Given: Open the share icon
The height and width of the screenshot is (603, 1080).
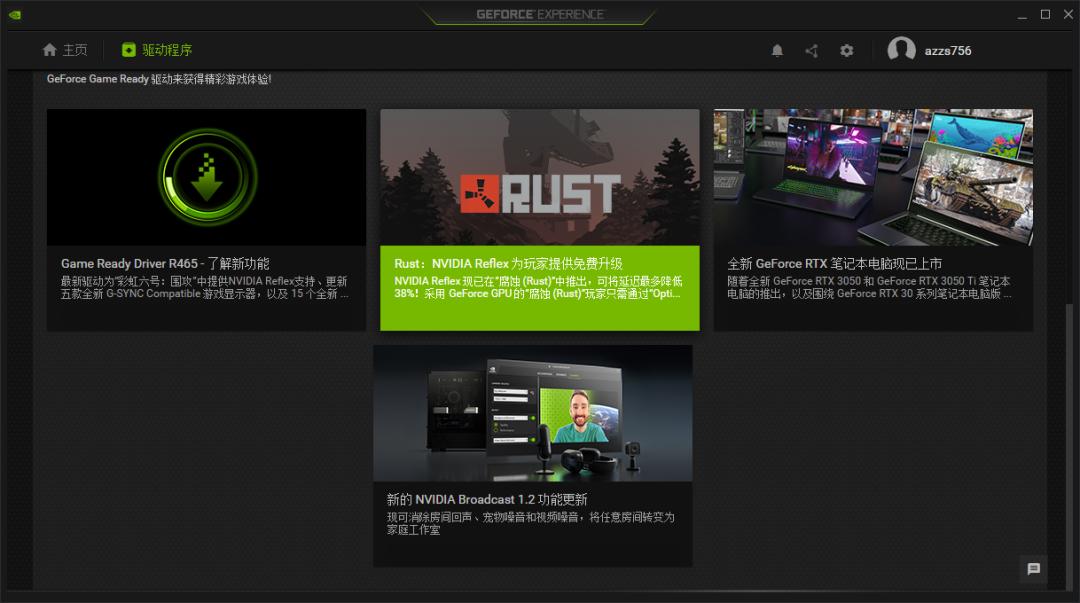Looking at the screenshot, I should click(811, 51).
